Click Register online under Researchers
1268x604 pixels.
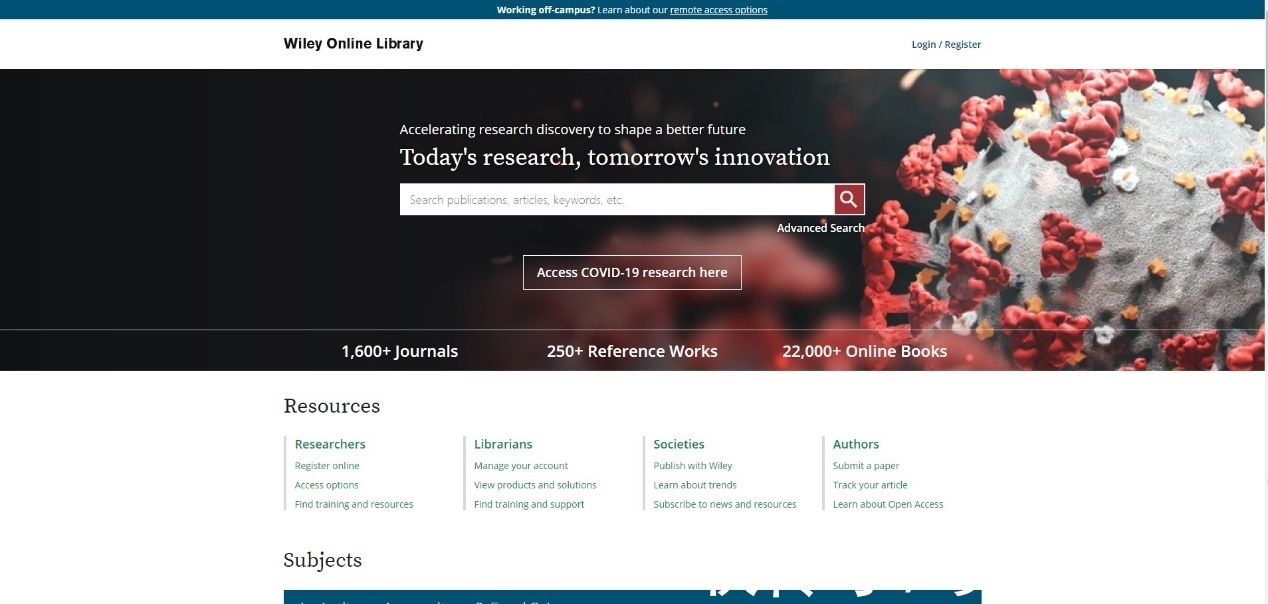click(327, 466)
